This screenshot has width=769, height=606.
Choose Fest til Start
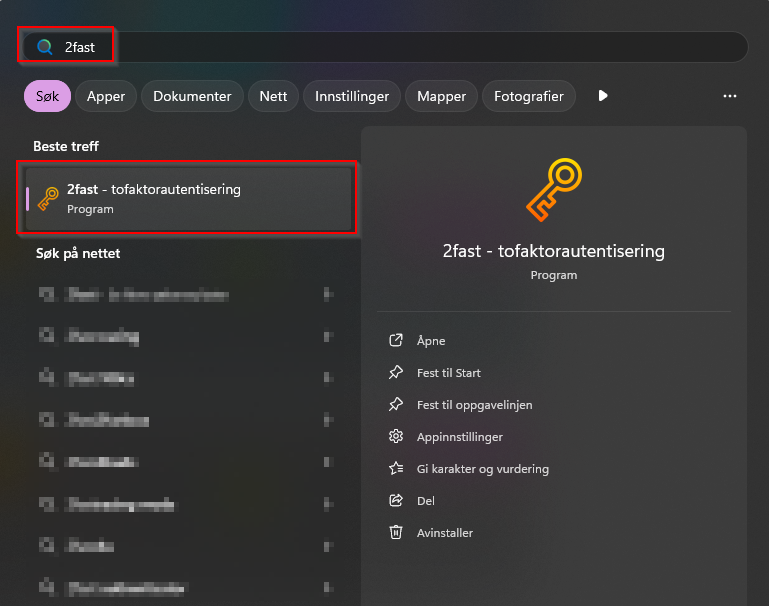(x=449, y=373)
